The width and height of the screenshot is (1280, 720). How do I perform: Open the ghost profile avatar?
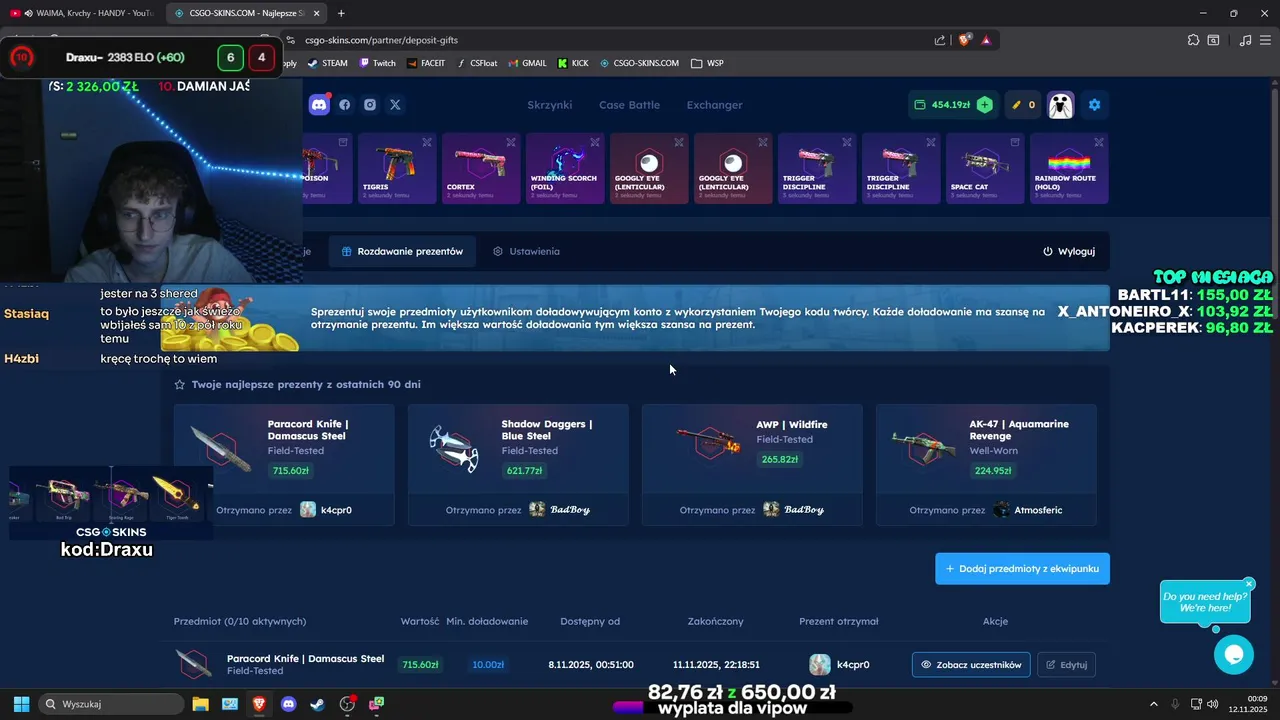pos(1060,105)
